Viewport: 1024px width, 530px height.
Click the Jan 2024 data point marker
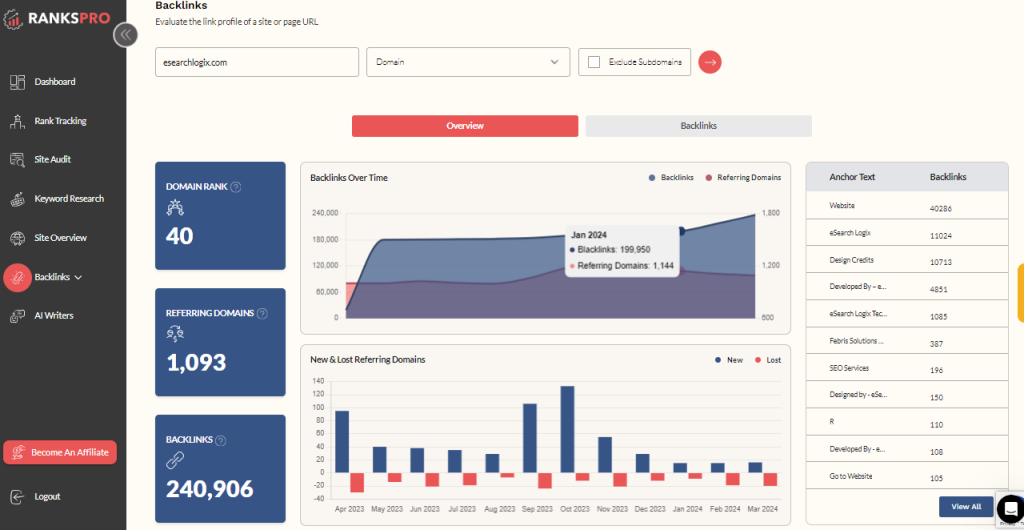click(681, 231)
